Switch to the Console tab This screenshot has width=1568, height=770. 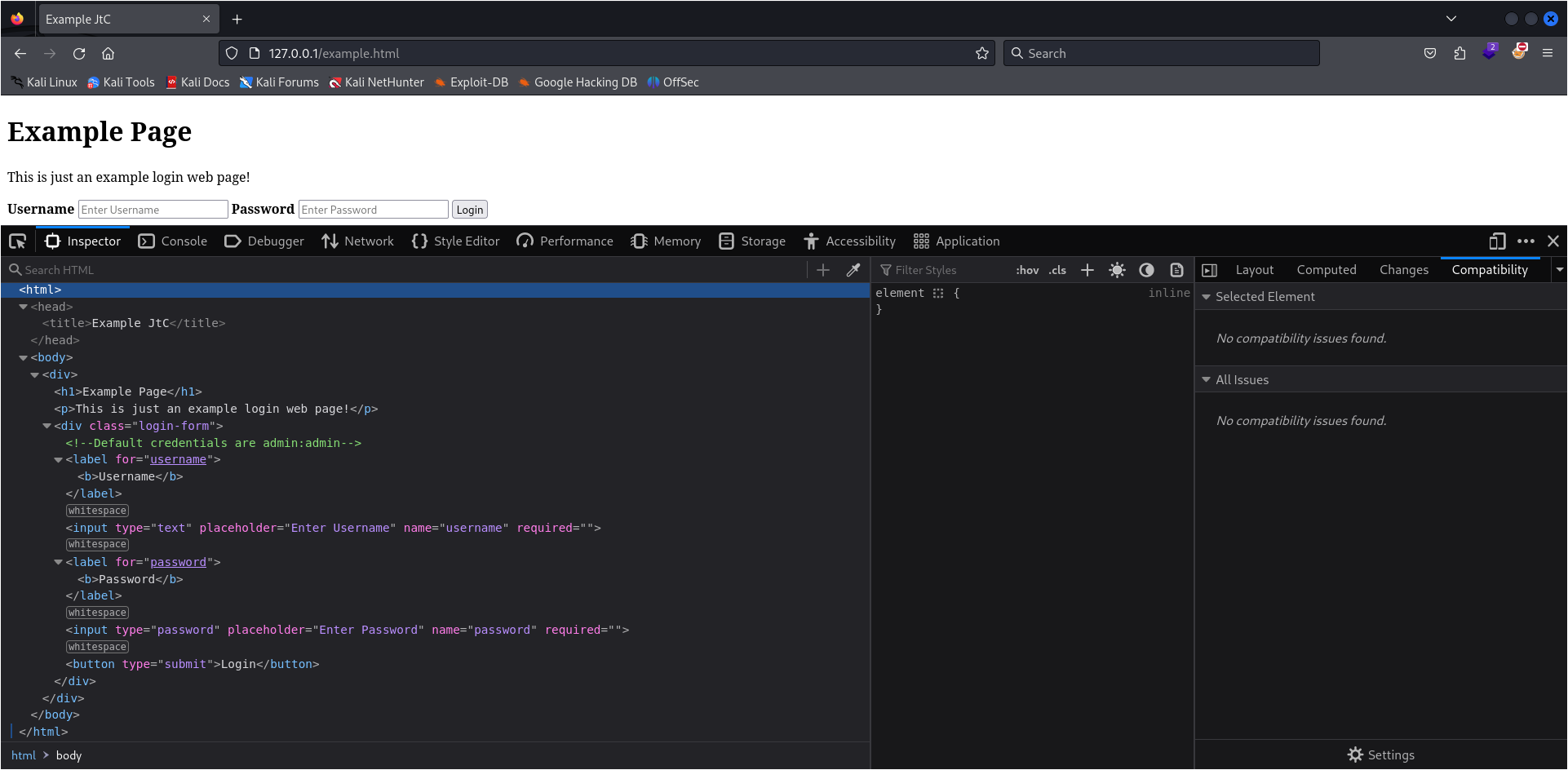[173, 241]
